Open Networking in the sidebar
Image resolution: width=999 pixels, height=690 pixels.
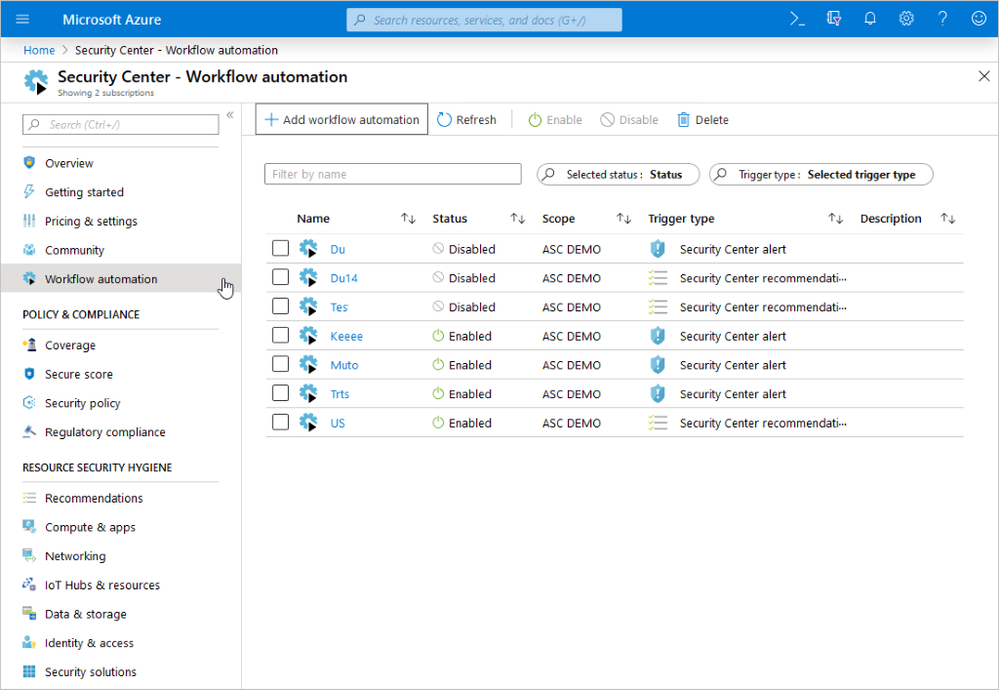point(75,556)
